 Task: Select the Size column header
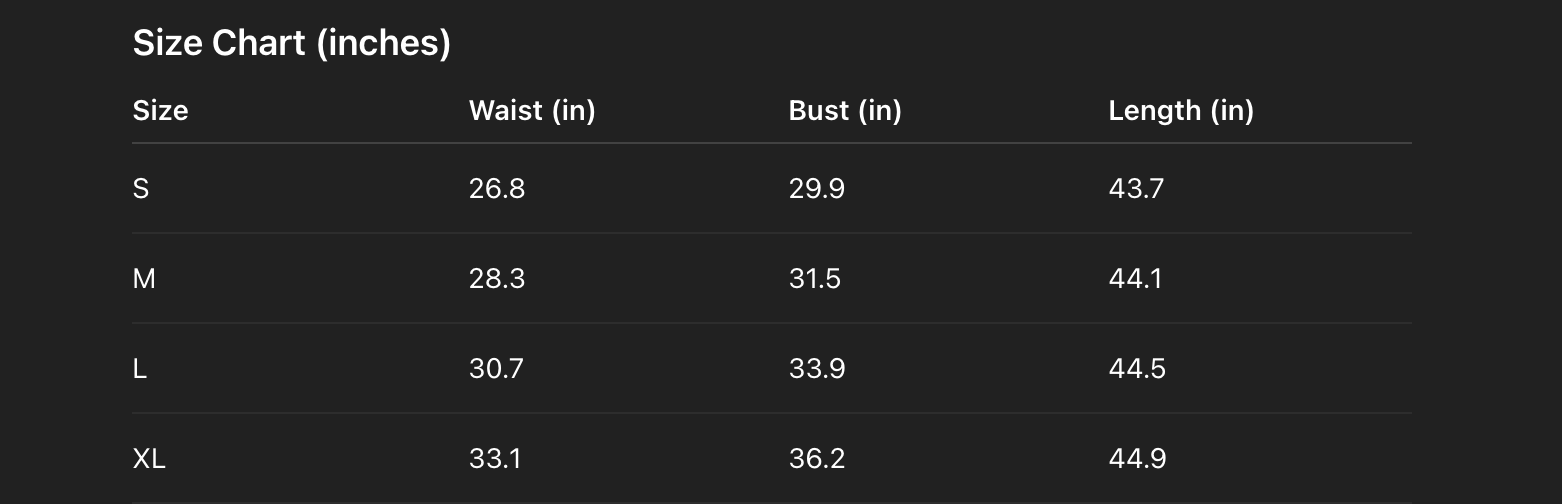pyautogui.click(x=160, y=110)
